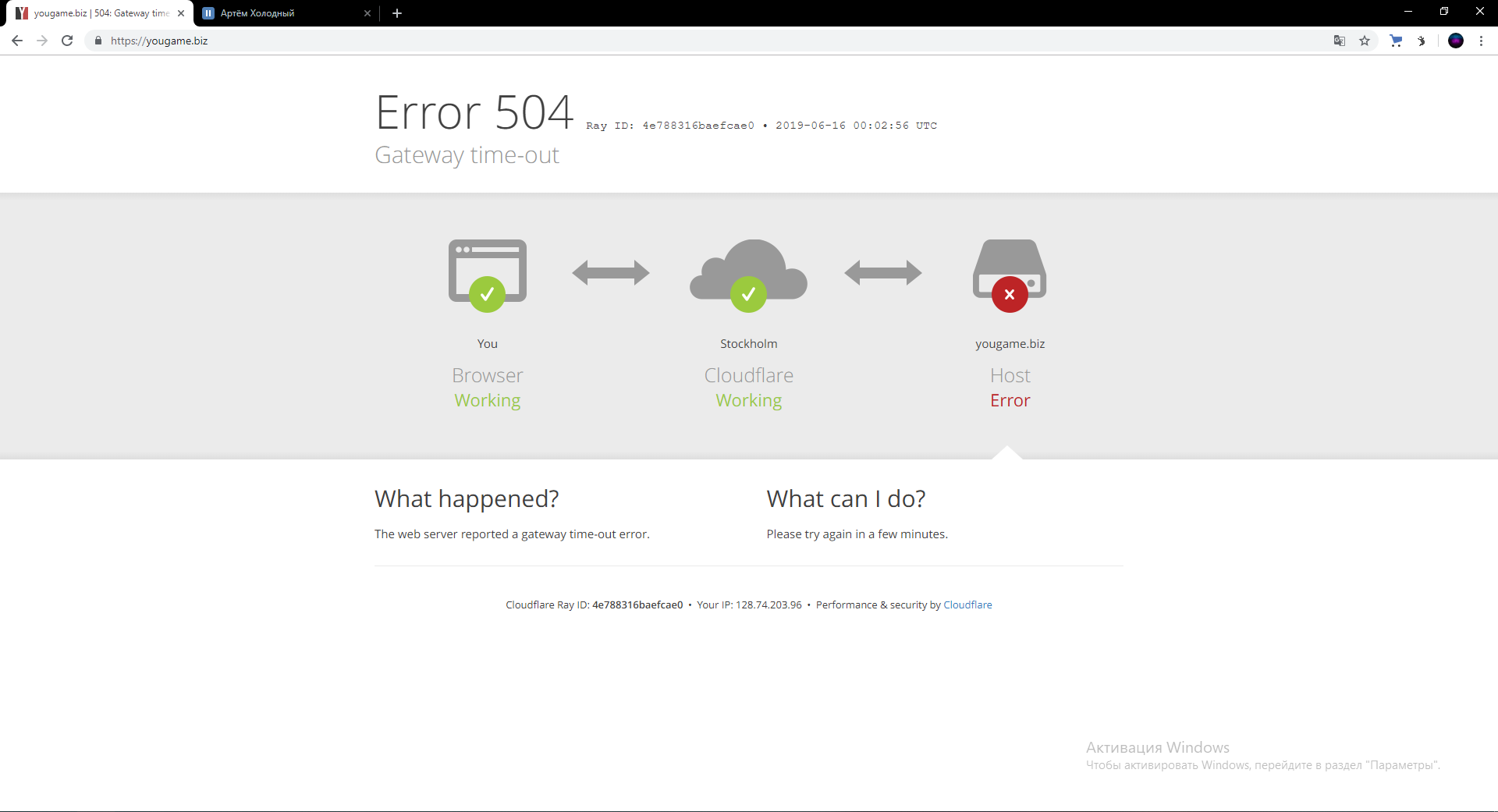Select the Ray ID text in header
Screen dimensions: 1498x812
click(x=670, y=126)
